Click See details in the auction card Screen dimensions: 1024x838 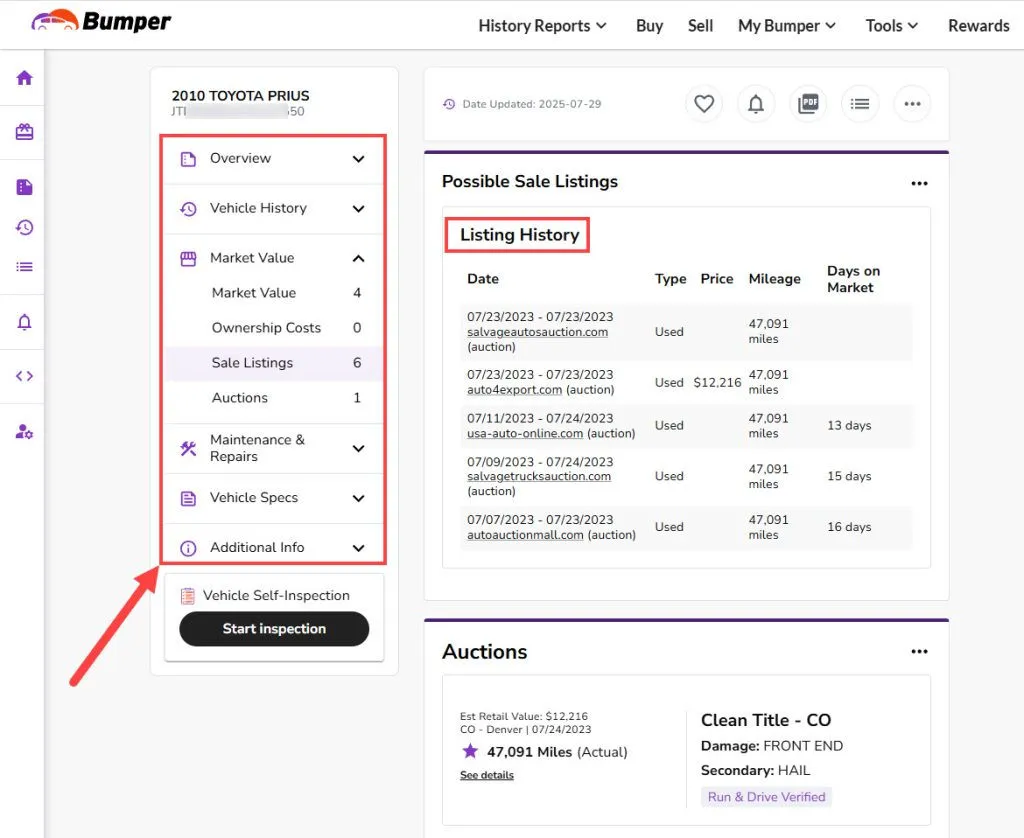point(487,775)
